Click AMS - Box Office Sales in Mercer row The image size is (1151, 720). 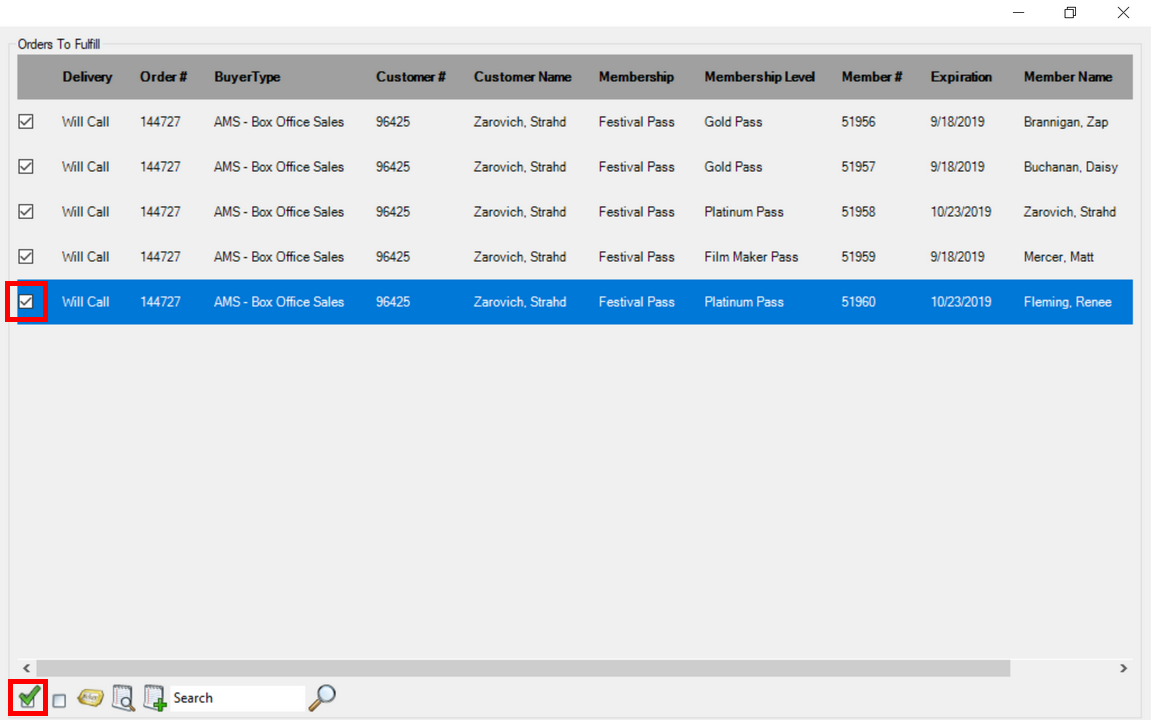[x=279, y=257]
